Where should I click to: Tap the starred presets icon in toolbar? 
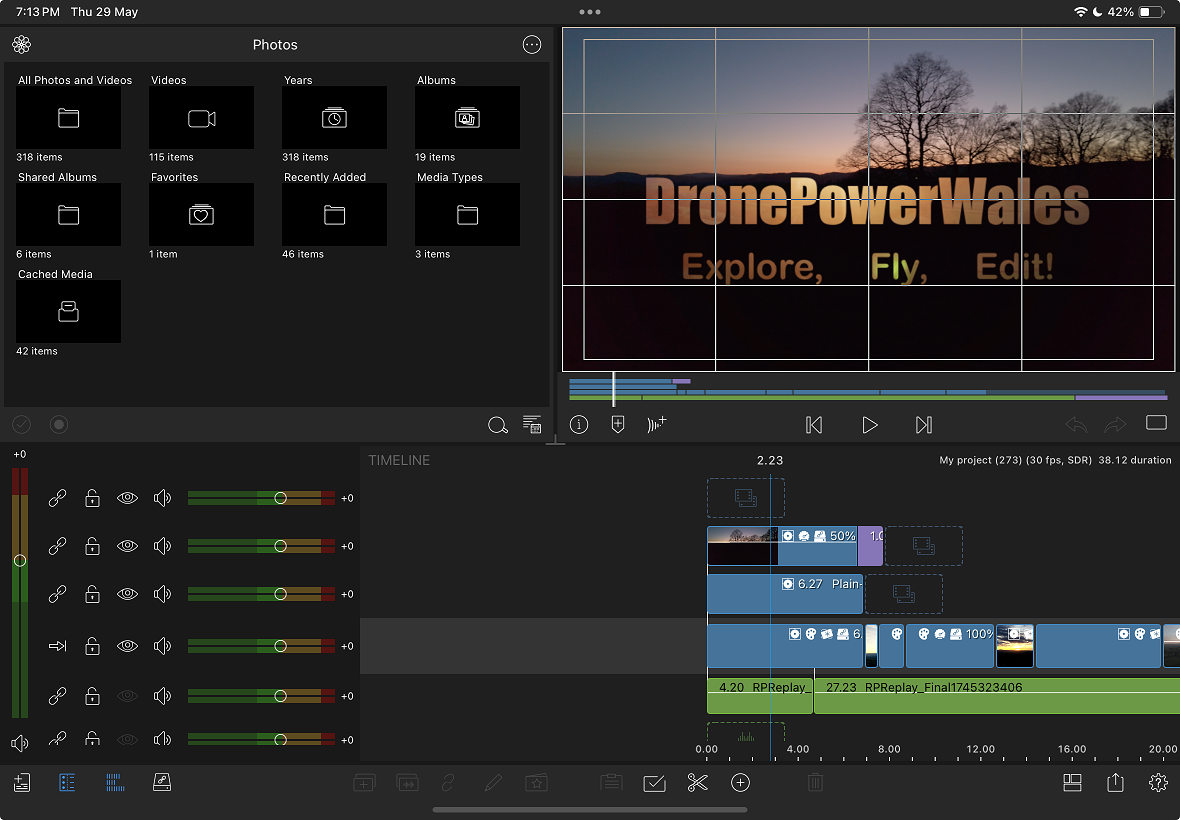[x=536, y=783]
